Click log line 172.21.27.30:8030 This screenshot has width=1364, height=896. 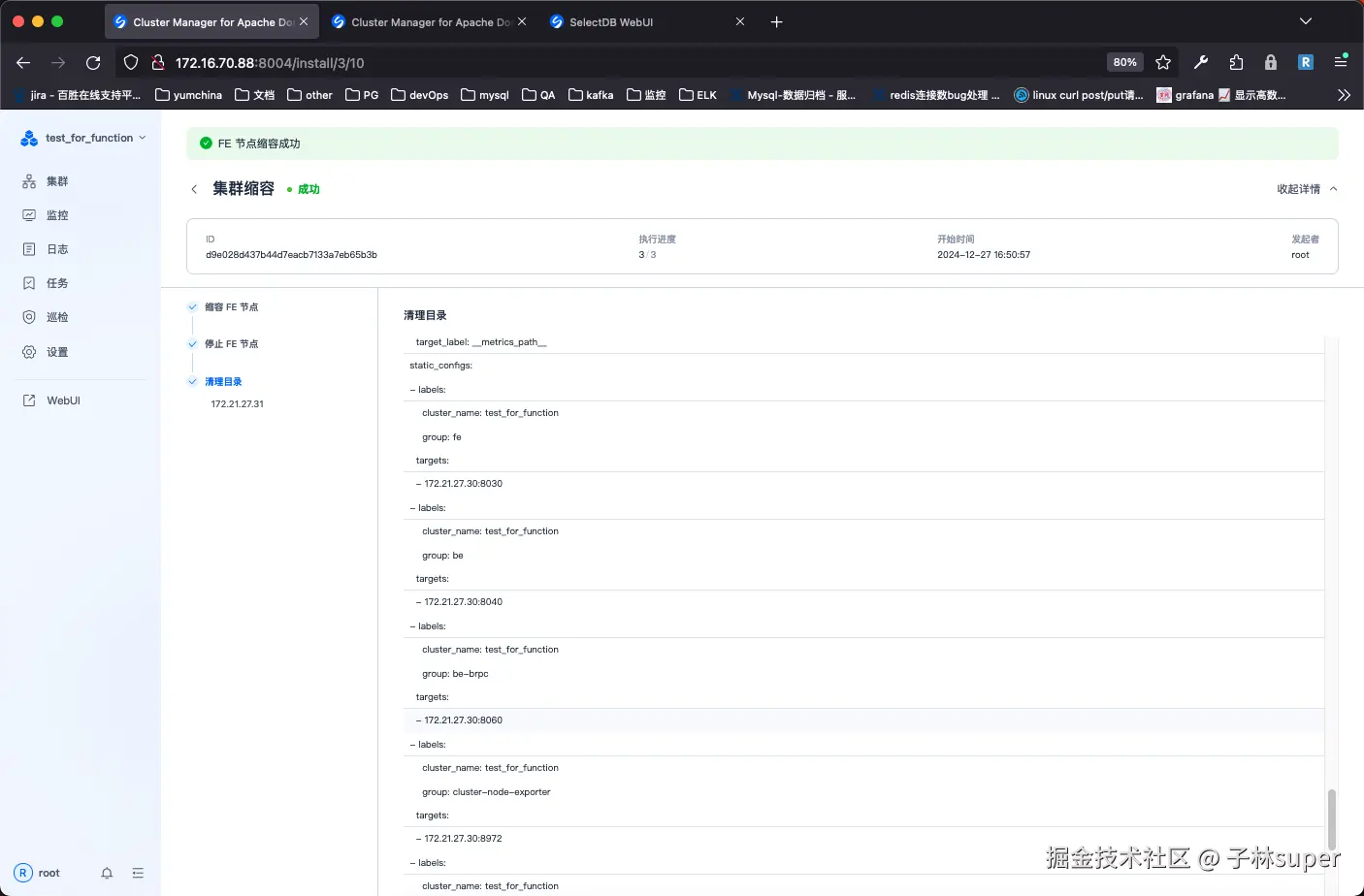click(x=463, y=484)
